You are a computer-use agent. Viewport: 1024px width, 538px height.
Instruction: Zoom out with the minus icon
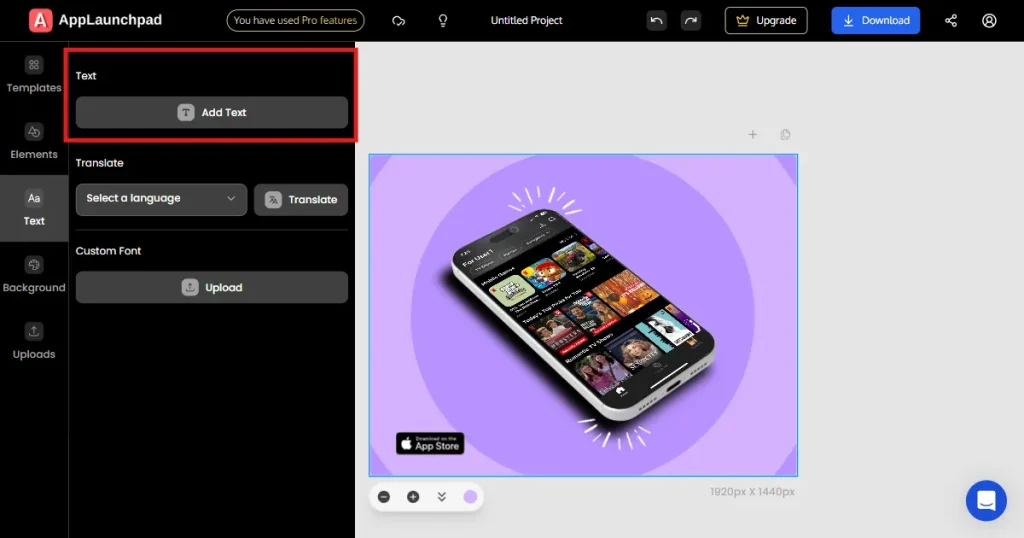[x=384, y=497]
